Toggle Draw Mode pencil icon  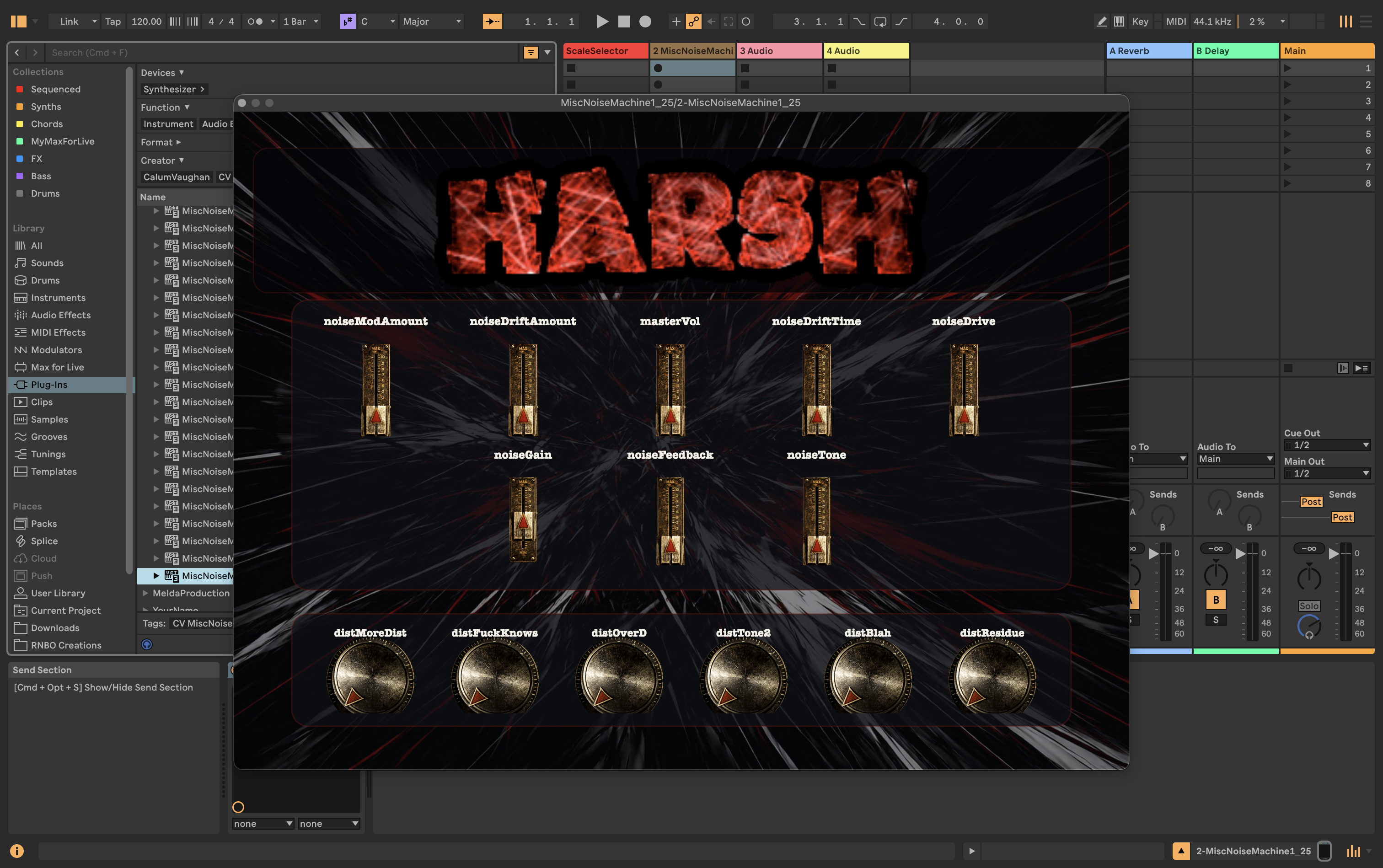pyautogui.click(x=1101, y=21)
